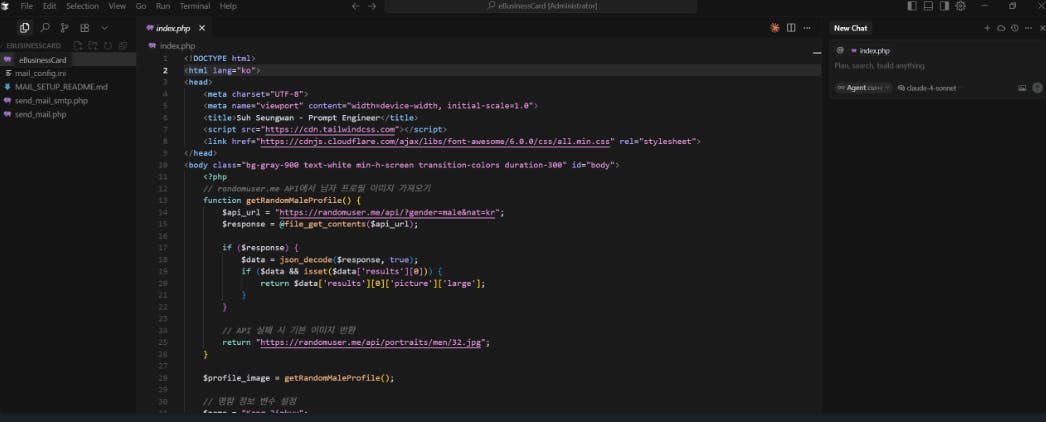Show chat history clock icon
Screen dimensions: 1046x422
[1015, 28]
